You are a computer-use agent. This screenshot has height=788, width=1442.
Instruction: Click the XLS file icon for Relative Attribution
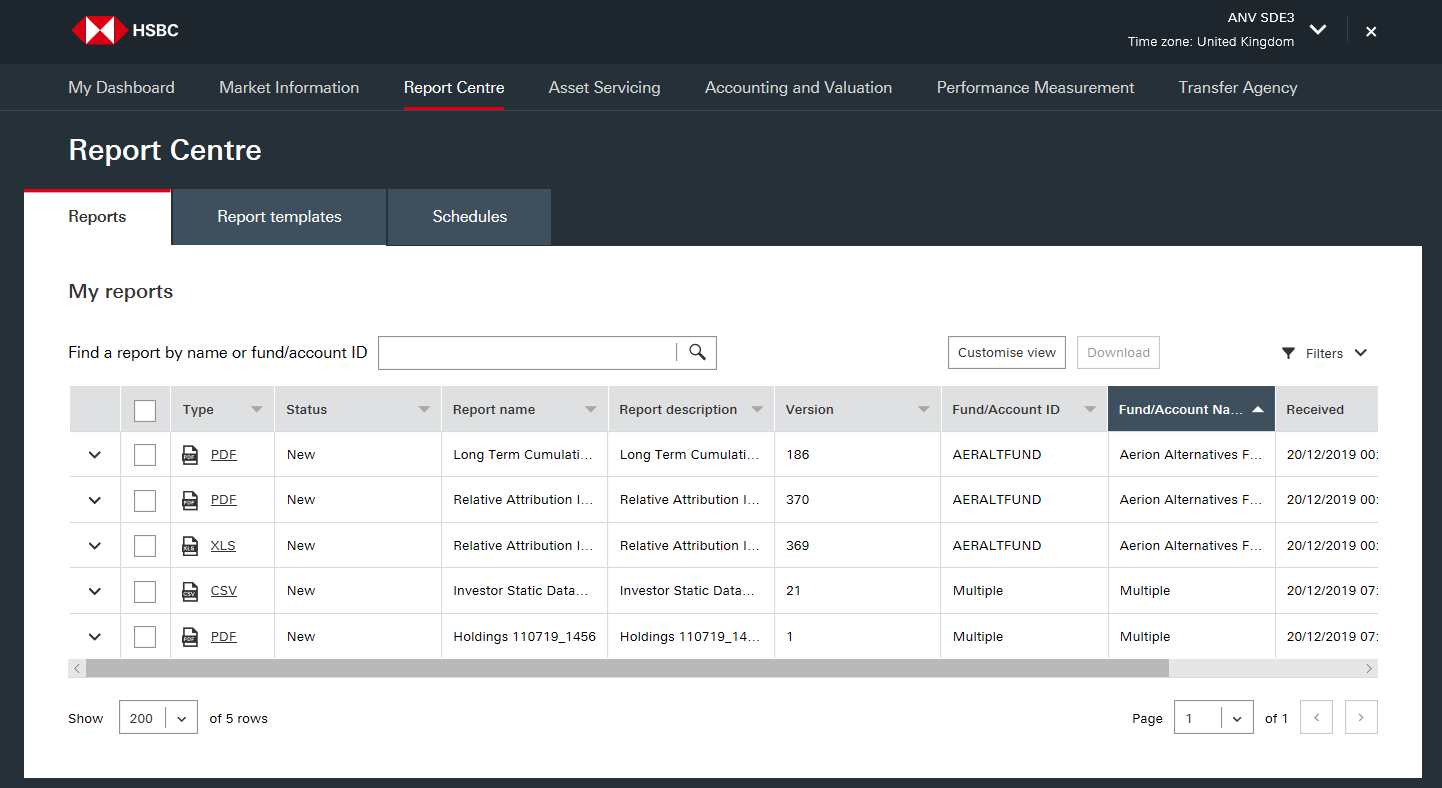pos(190,546)
